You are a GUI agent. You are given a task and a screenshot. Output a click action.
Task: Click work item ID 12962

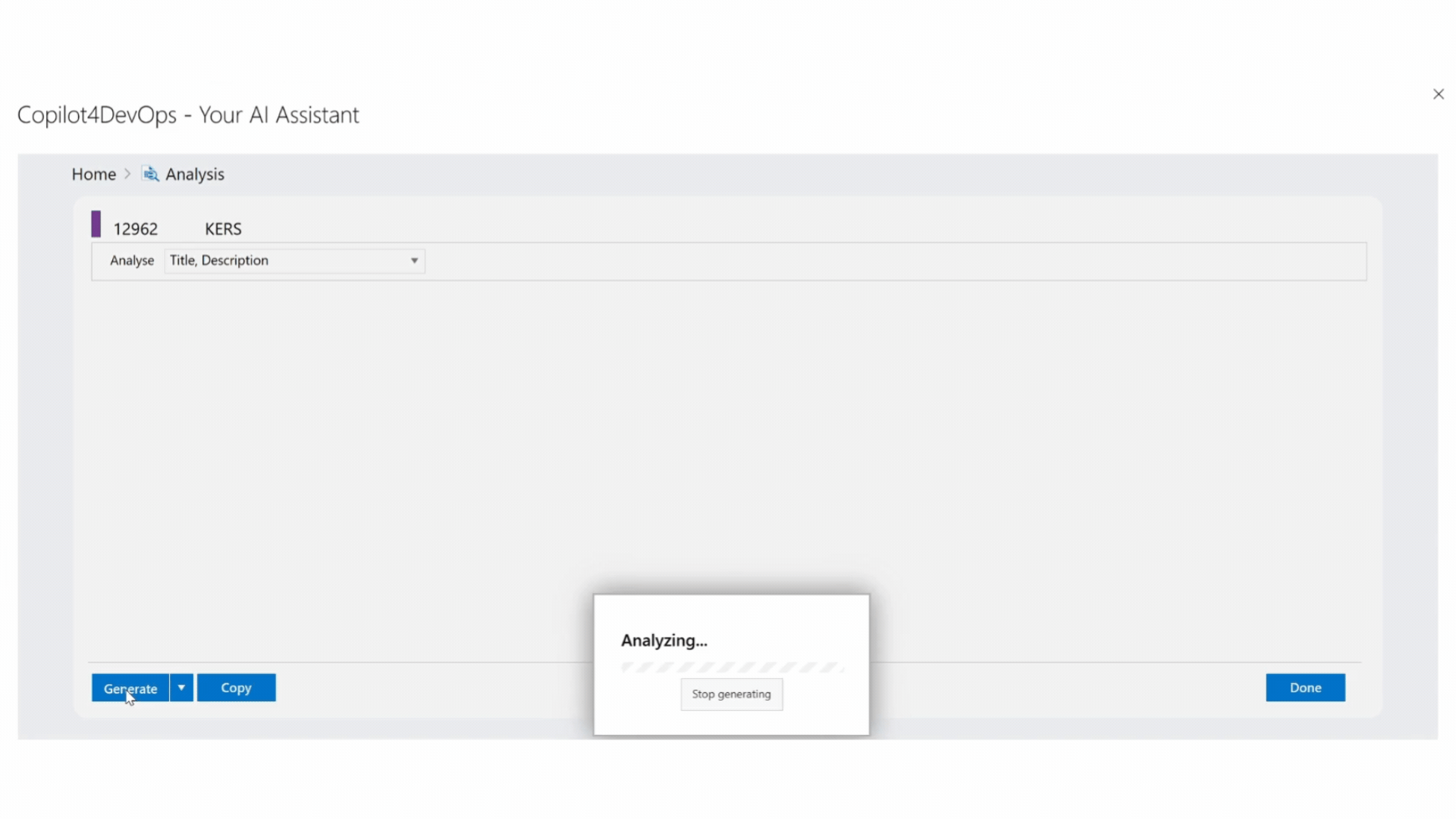136,229
